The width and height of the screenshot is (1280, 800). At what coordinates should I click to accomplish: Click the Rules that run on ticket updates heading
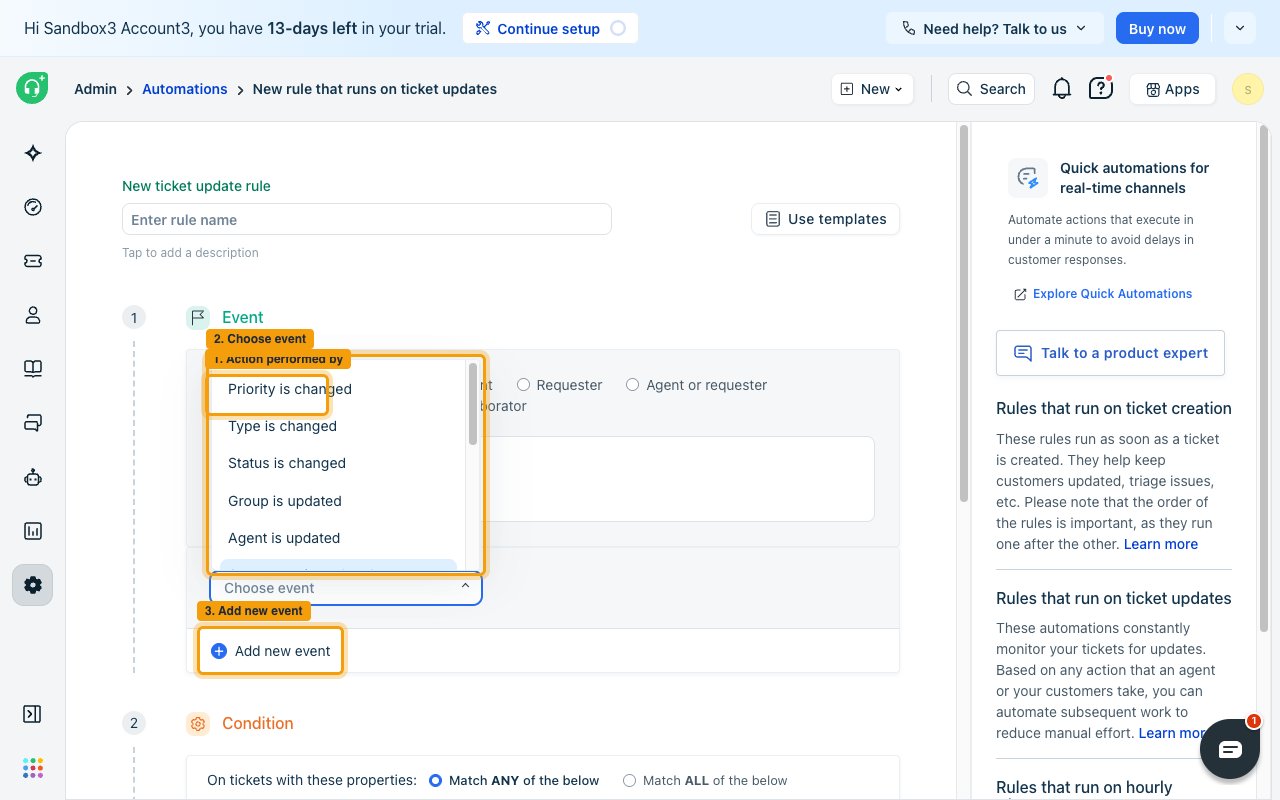click(1114, 598)
